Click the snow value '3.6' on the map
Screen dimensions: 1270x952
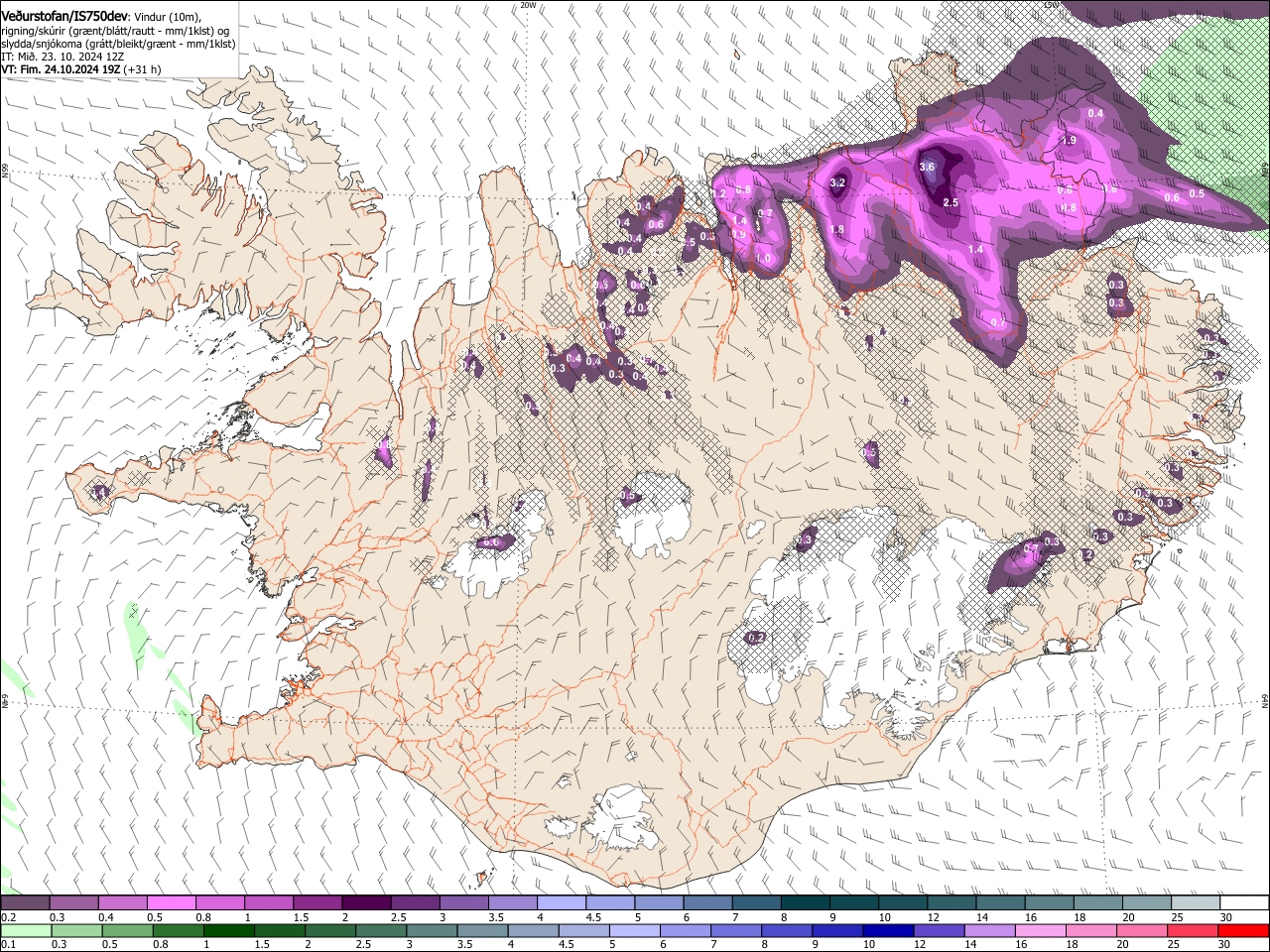(928, 168)
